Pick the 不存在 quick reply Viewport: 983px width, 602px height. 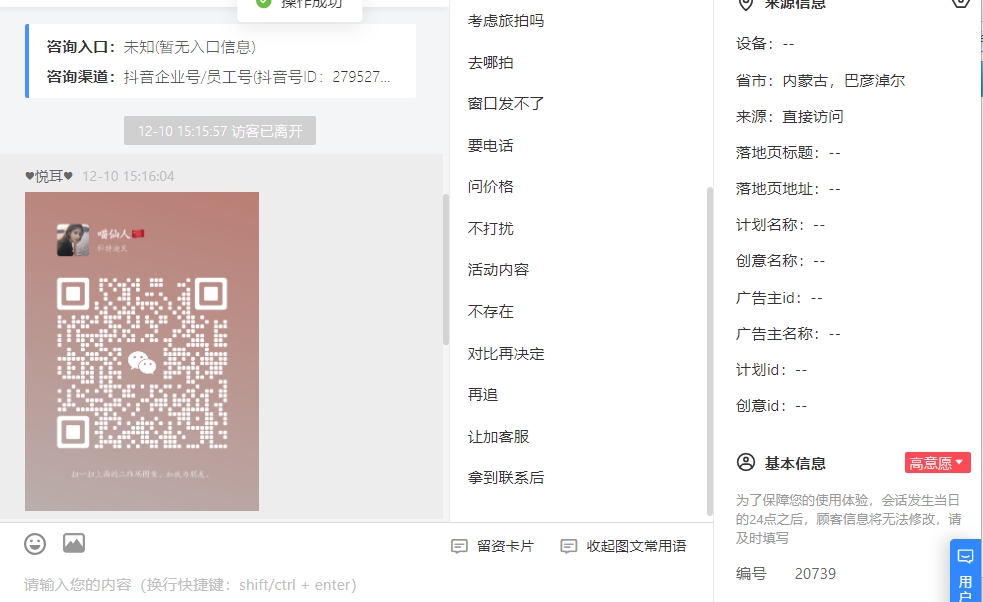point(490,312)
